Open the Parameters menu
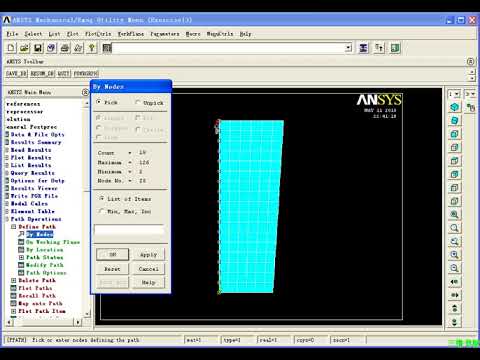Image resolution: width=480 pixels, height=360 pixels. point(165,34)
